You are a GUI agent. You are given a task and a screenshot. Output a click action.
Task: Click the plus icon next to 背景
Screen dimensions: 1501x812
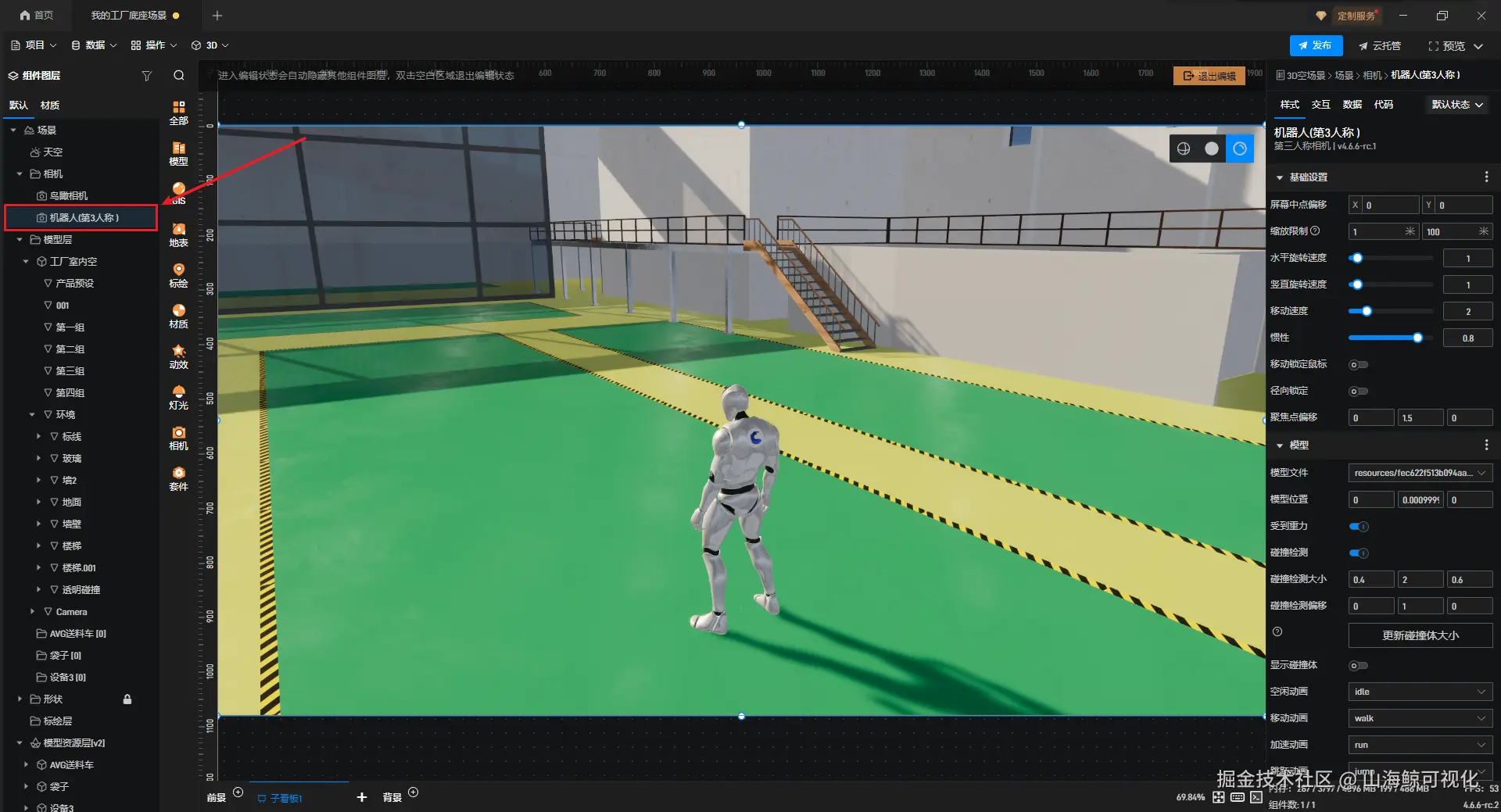[x=414, y=792]
